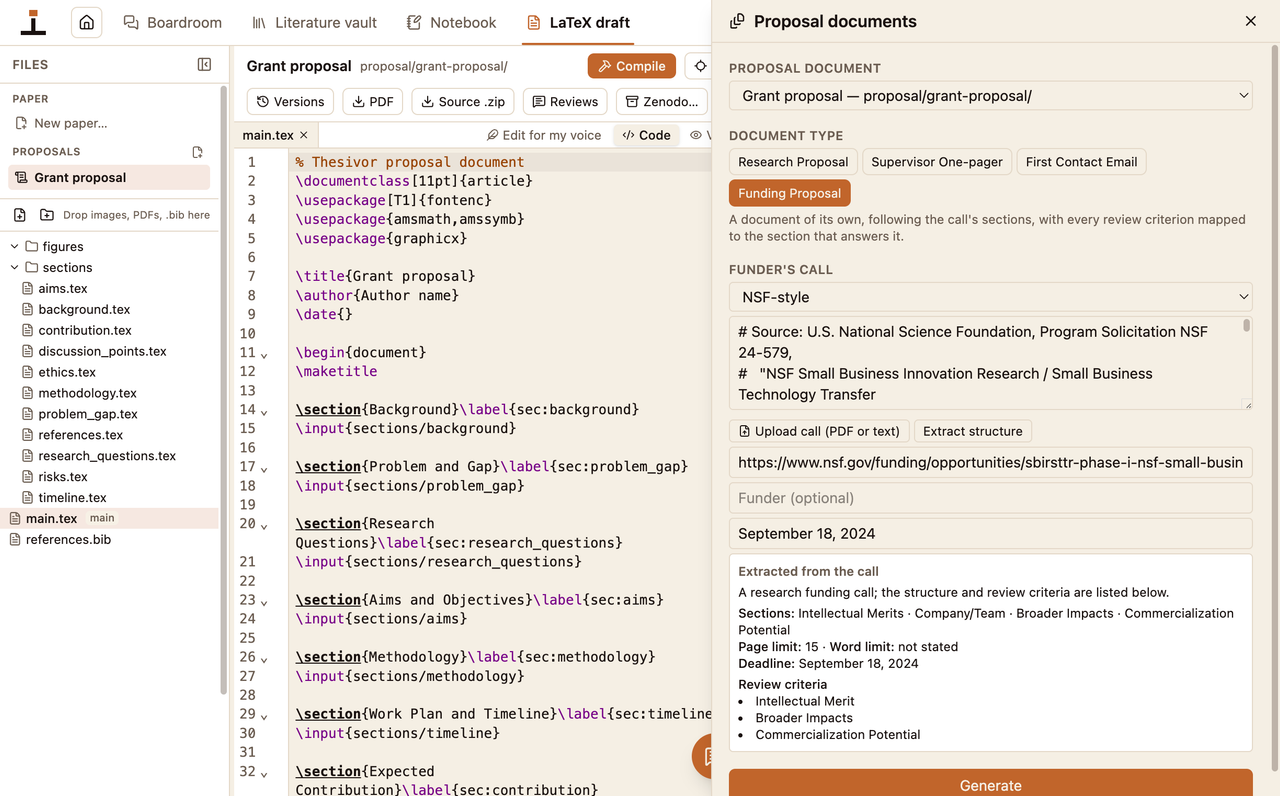Screen dimensions: 1280x796
Task: Click the Generate button
Action: click(990, 784)
